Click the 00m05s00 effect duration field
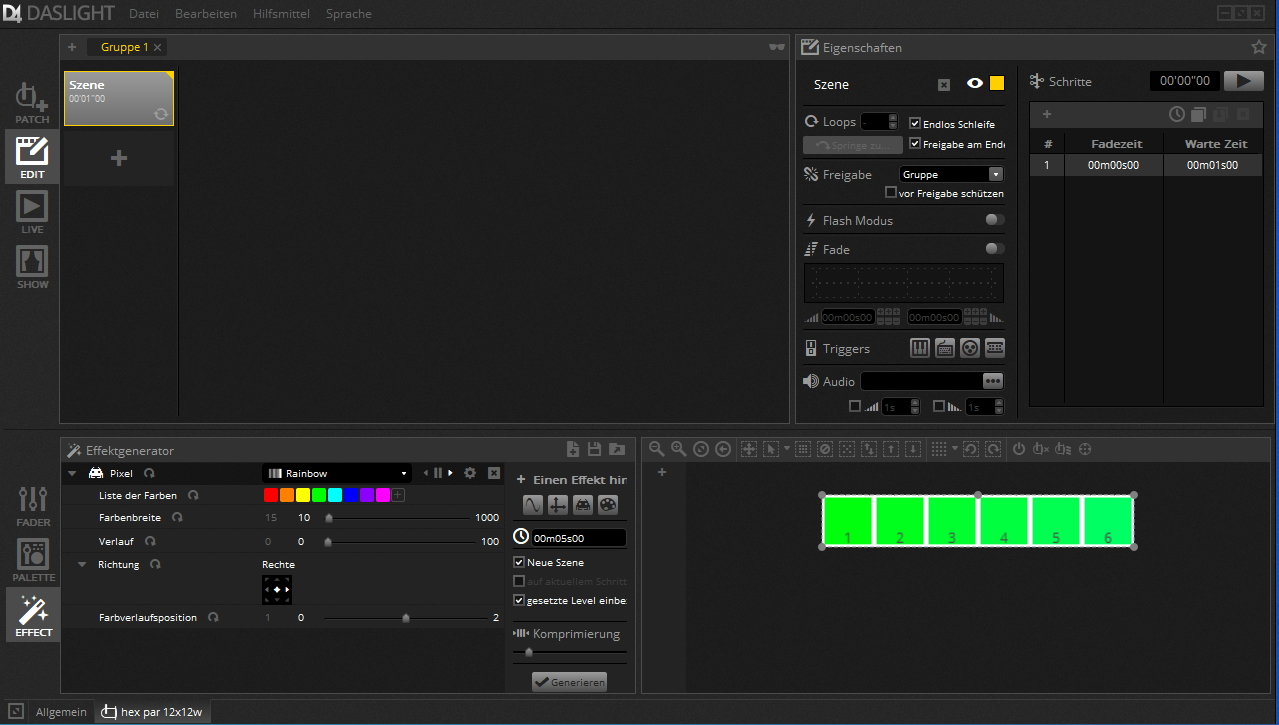The image size is (1279, 725). click(572, 537)
